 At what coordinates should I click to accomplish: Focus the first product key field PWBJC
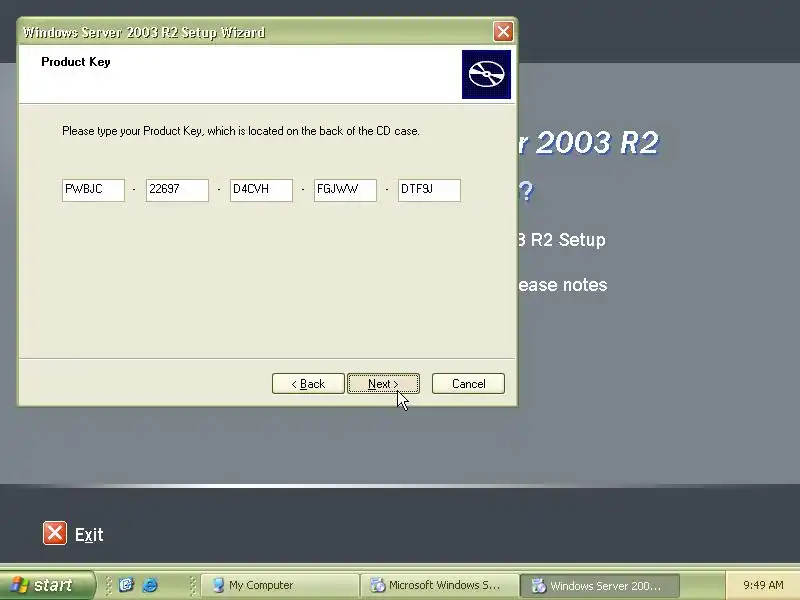pos(93,190)
